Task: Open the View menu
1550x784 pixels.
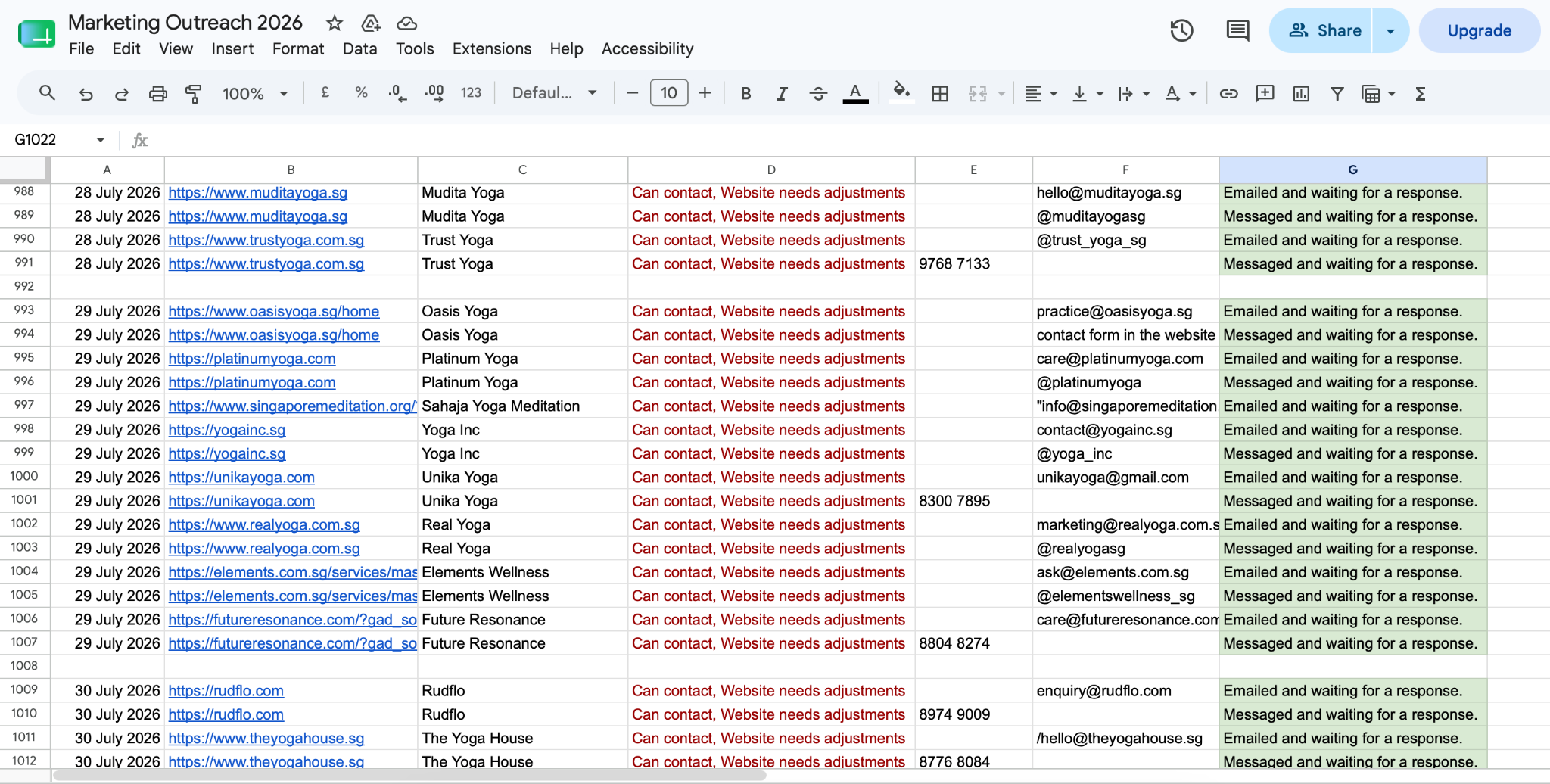Action: click(x=176, y=48)
